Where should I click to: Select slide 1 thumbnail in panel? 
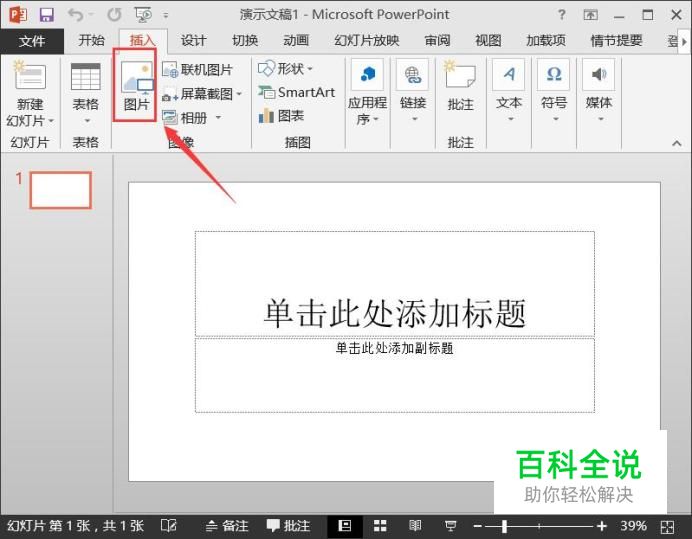(x=60, y=190)
